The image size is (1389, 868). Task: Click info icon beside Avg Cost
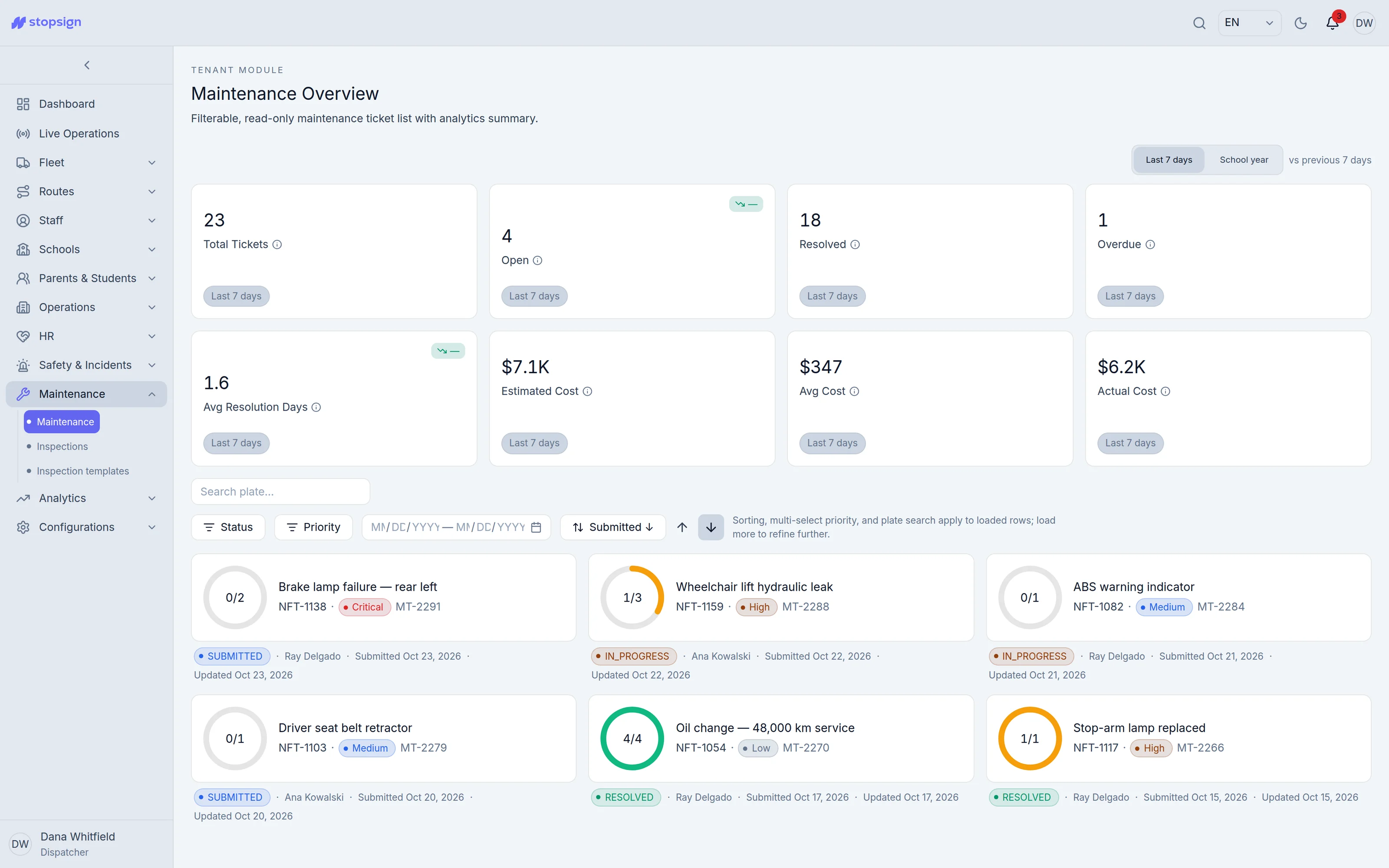click(x=855, y=391)
